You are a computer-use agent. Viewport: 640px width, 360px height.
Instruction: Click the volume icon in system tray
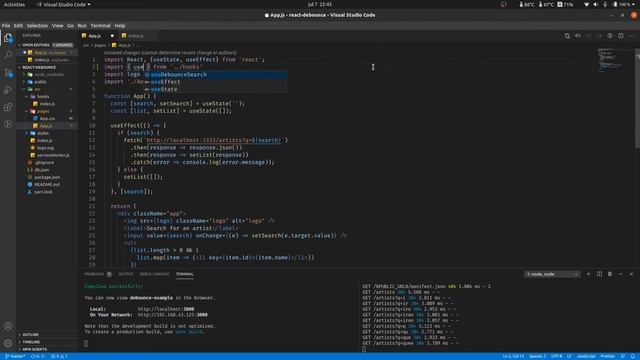pyautogui.click(x=596, y=4)
